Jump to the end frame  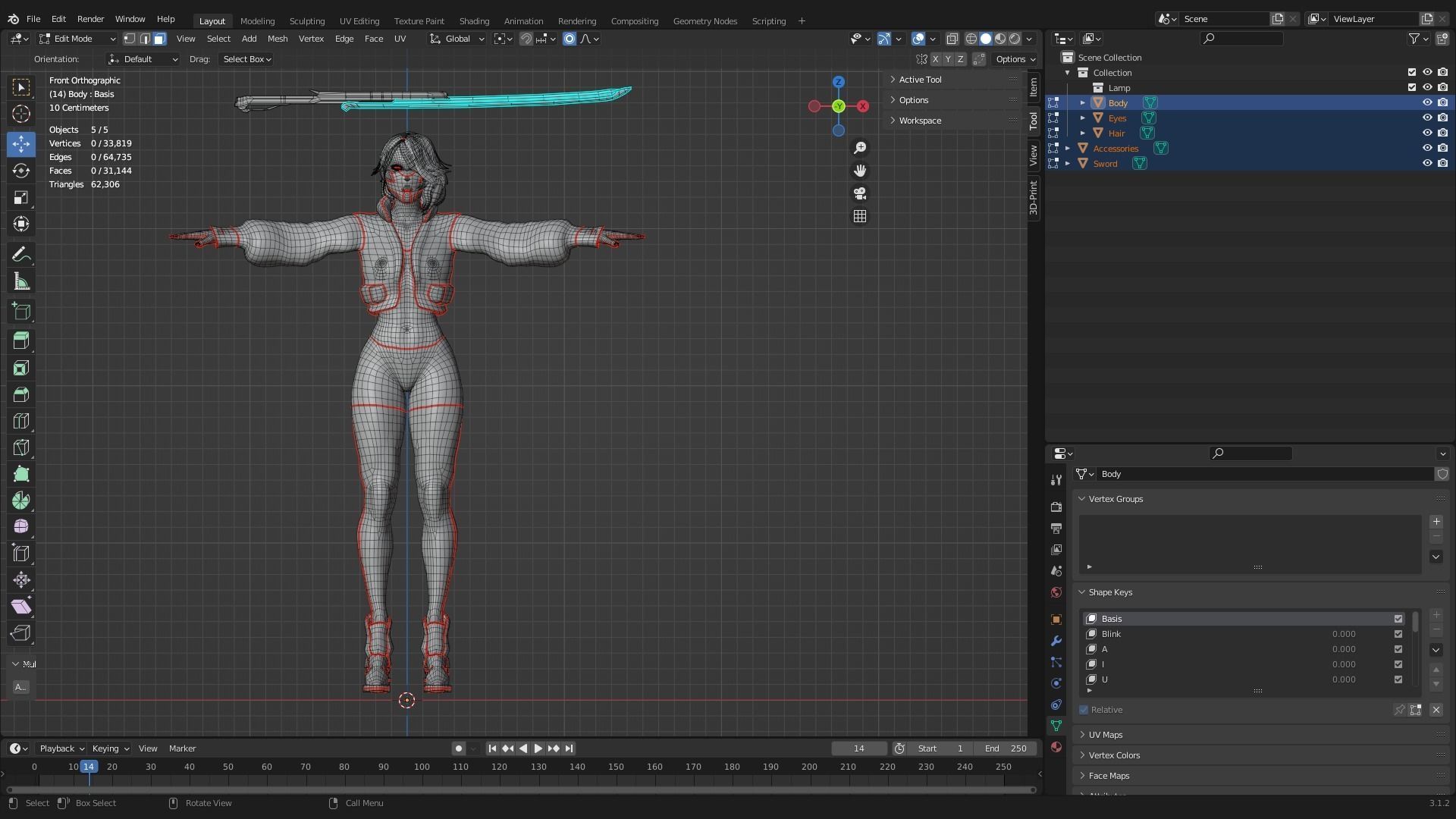[570, 748]
